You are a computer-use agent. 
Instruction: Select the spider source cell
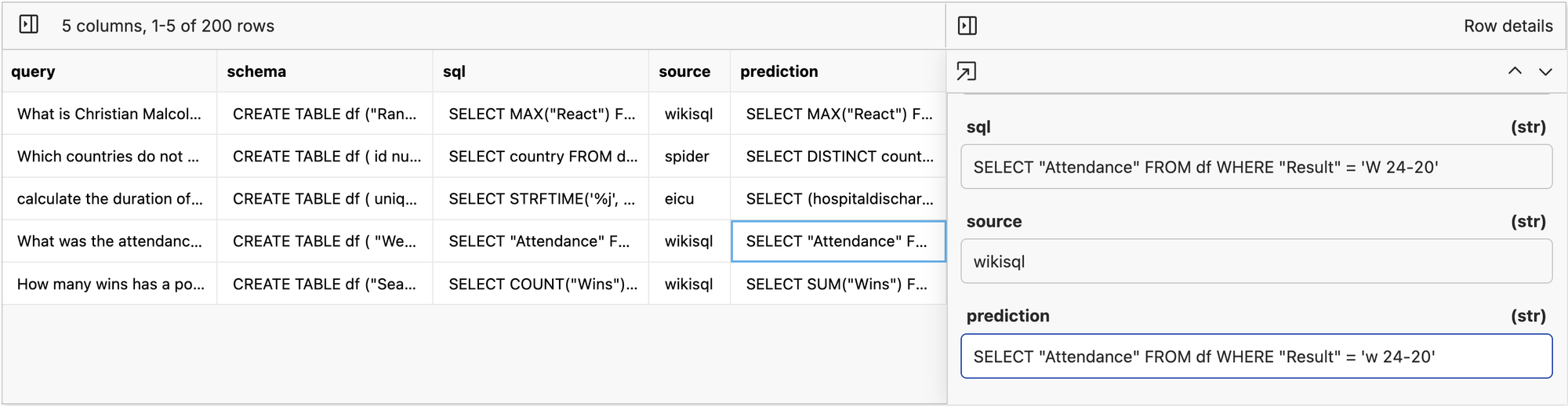tap(687, 156)
